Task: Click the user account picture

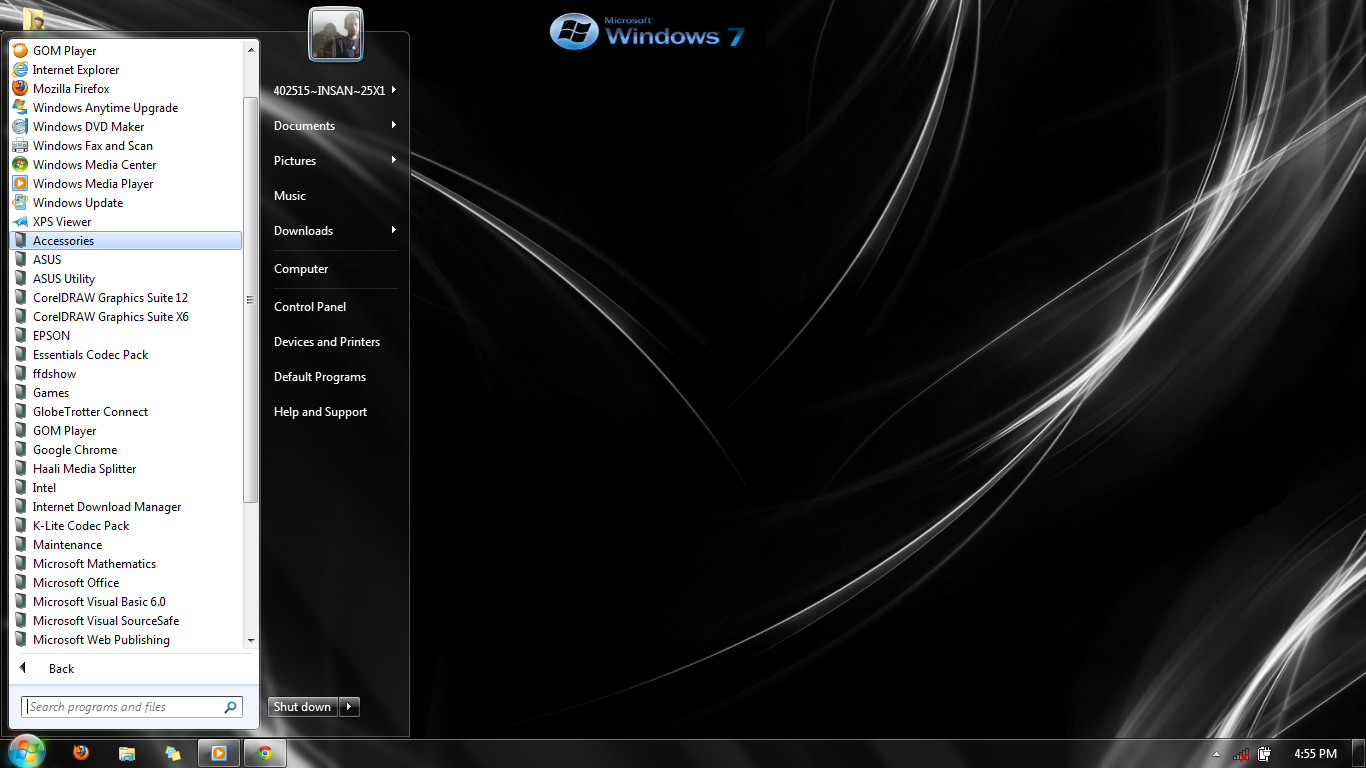Action: [x=336, y=35]
